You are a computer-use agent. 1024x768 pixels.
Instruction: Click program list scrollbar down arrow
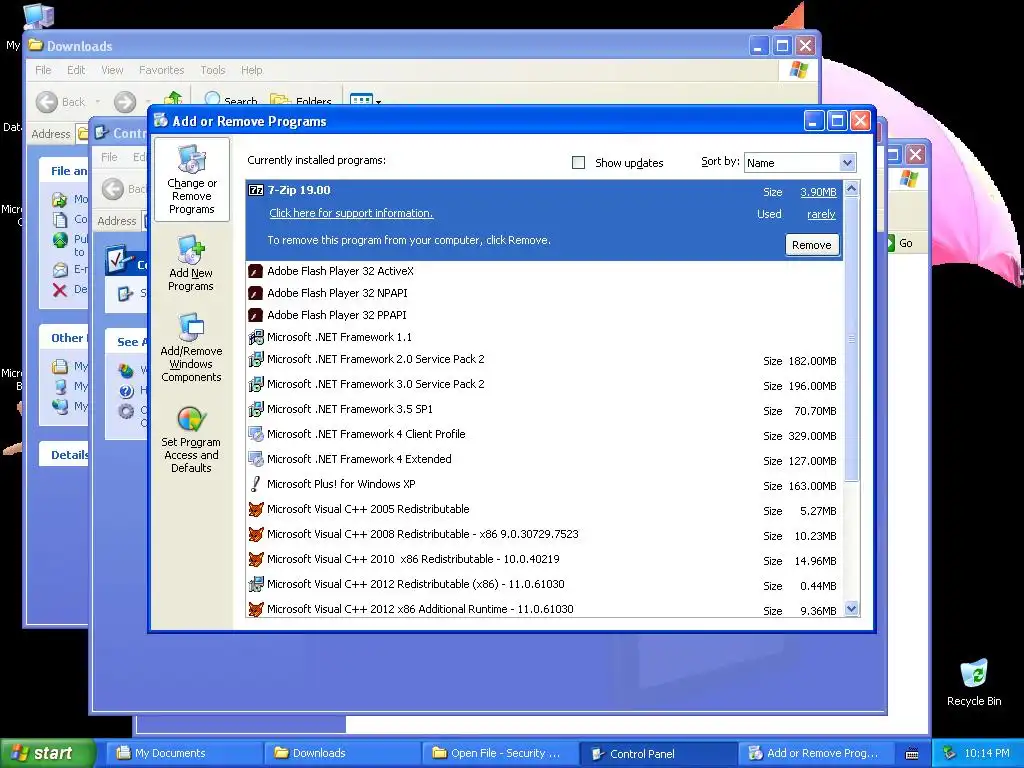click(851, 609)
